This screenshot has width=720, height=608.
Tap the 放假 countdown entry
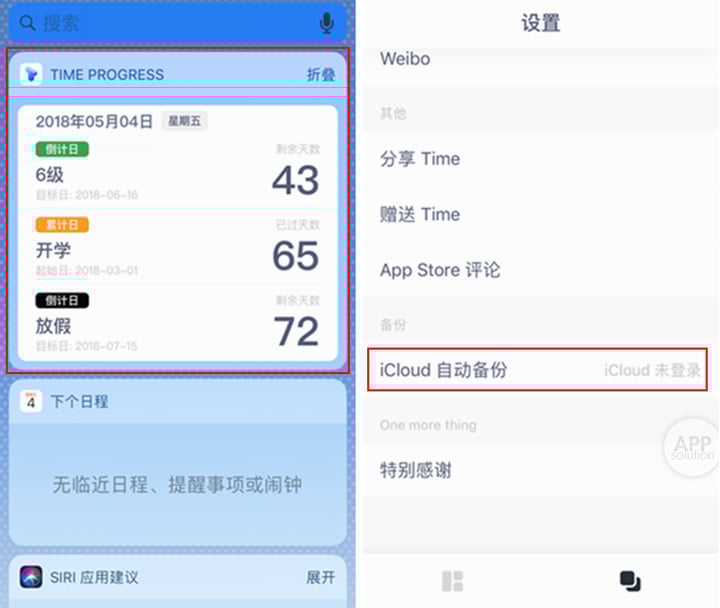tap(178, 323)
